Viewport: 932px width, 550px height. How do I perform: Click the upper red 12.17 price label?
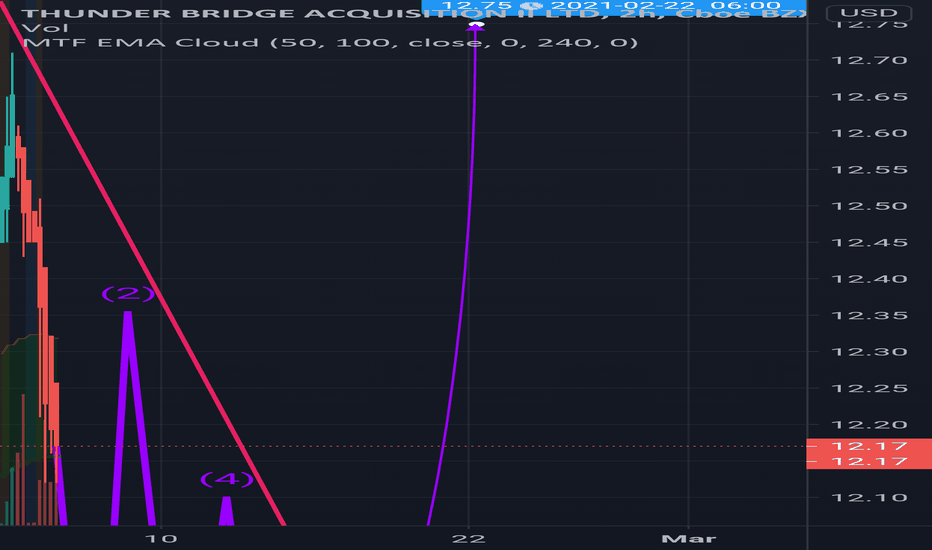868,446
